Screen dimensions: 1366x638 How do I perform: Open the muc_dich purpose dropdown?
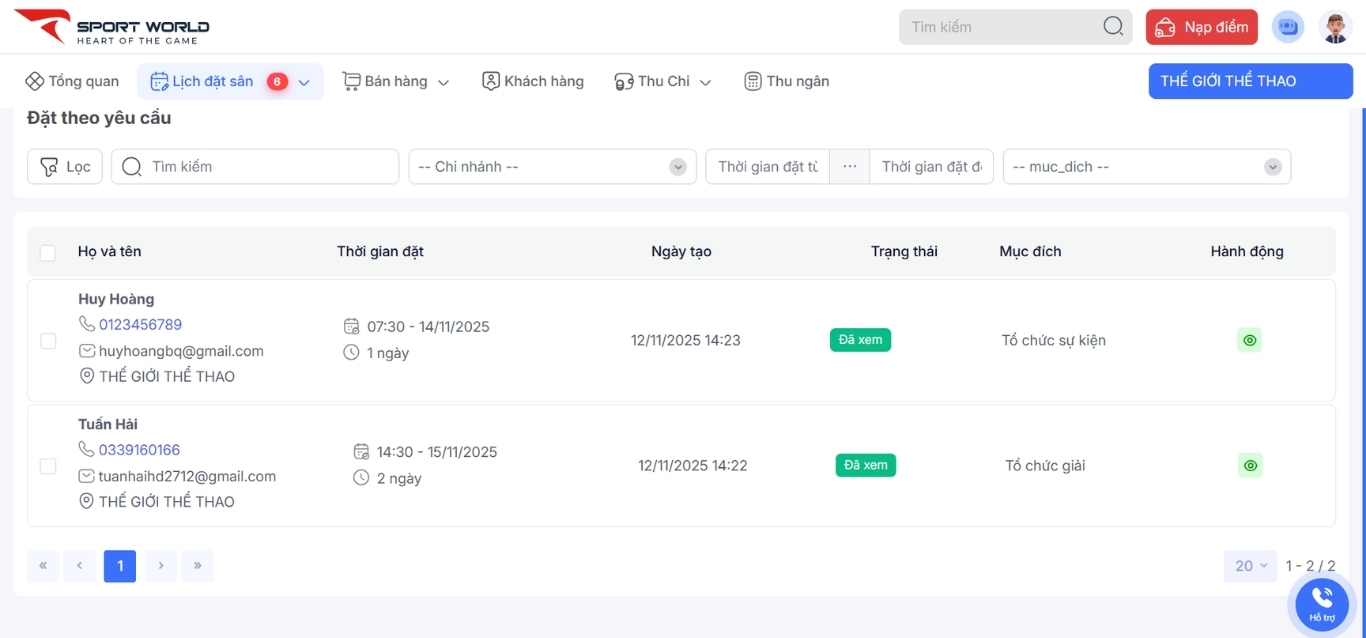(1146, 167)
